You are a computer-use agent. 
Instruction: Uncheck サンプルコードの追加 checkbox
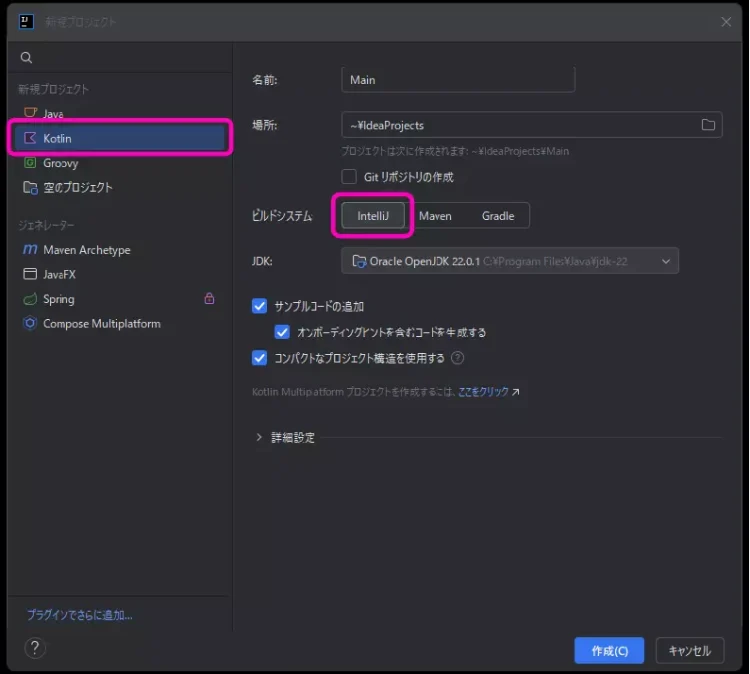click(259, 306)
